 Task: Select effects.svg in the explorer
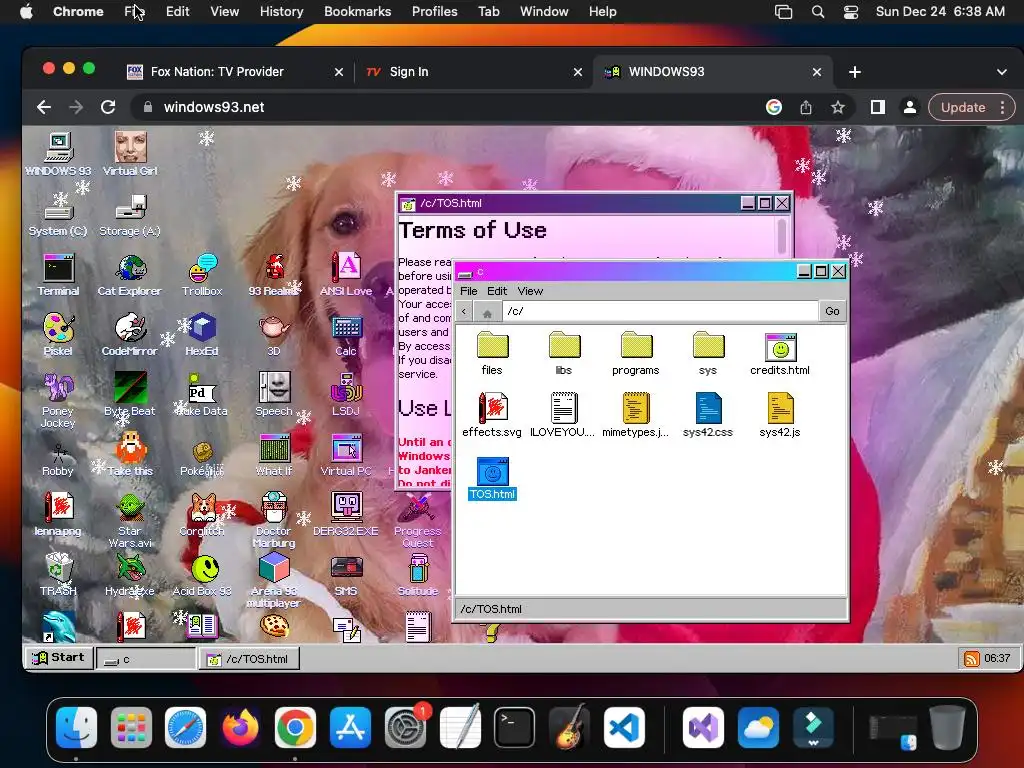tap(492, 415)
